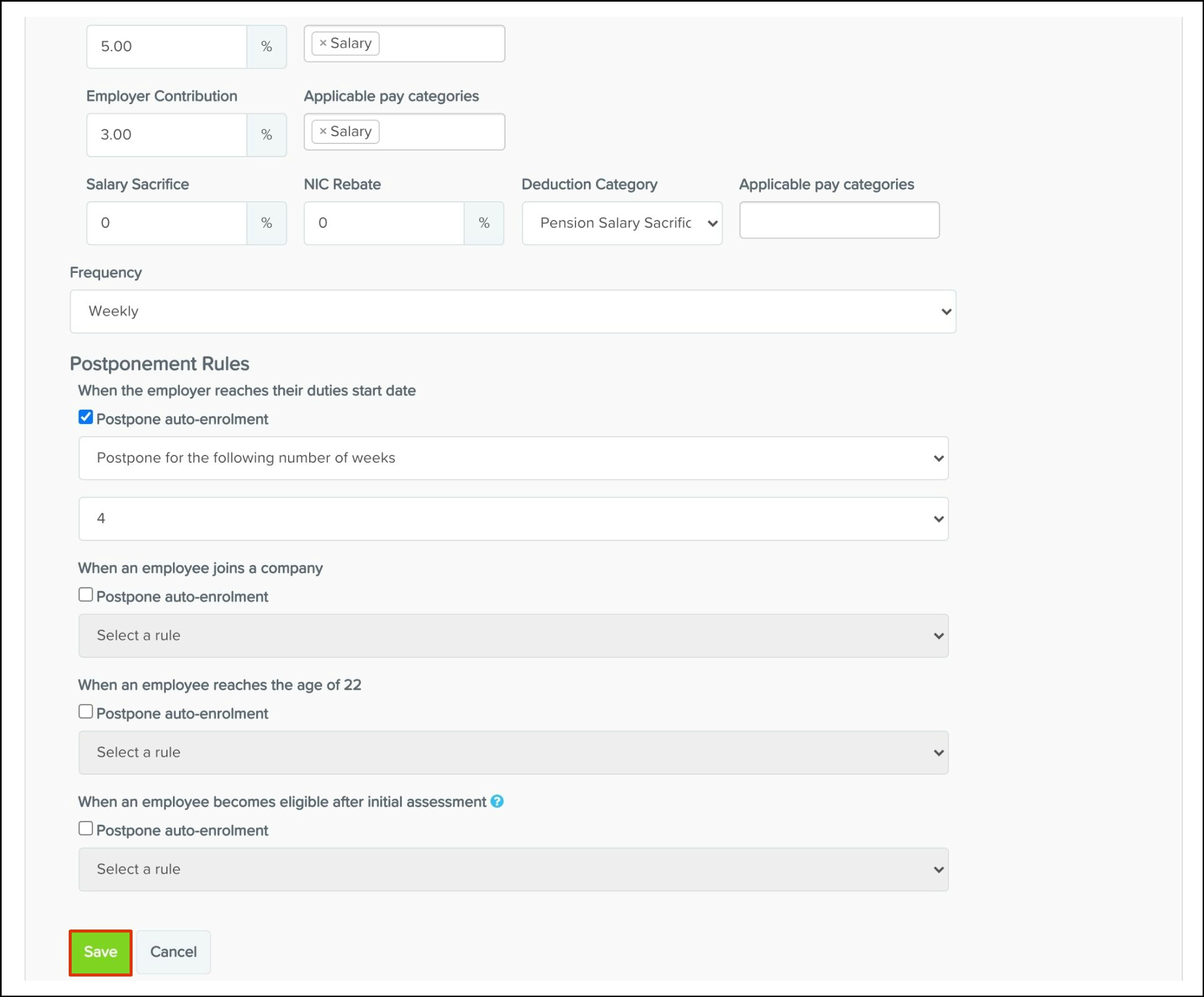Open Select a rule under initial assessment
This screenshot has height=997, width=1204.
coord(513,869)
